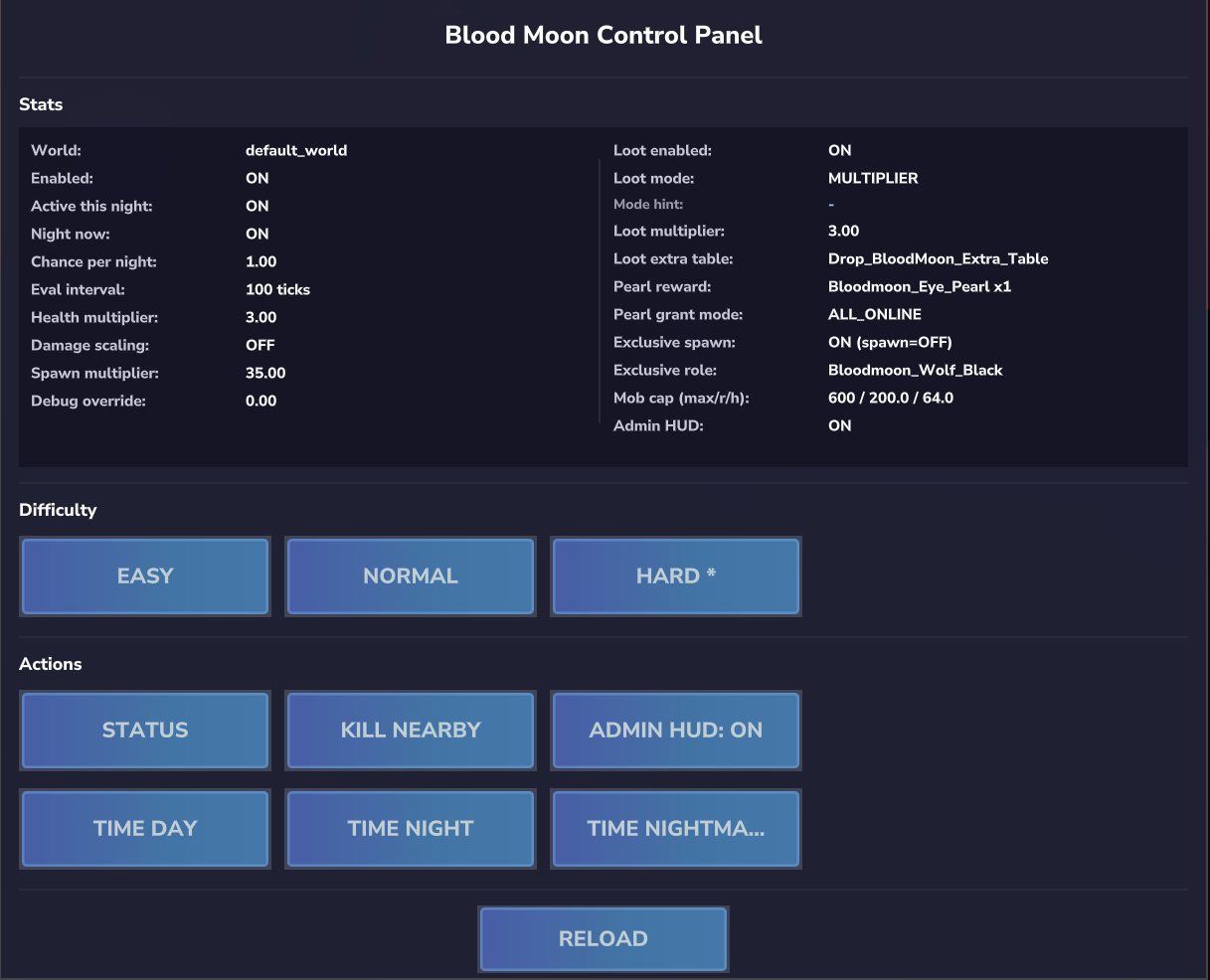Click the STATUS action button
The height and width of the screenshot is (980, 1210).
point(145,731)
